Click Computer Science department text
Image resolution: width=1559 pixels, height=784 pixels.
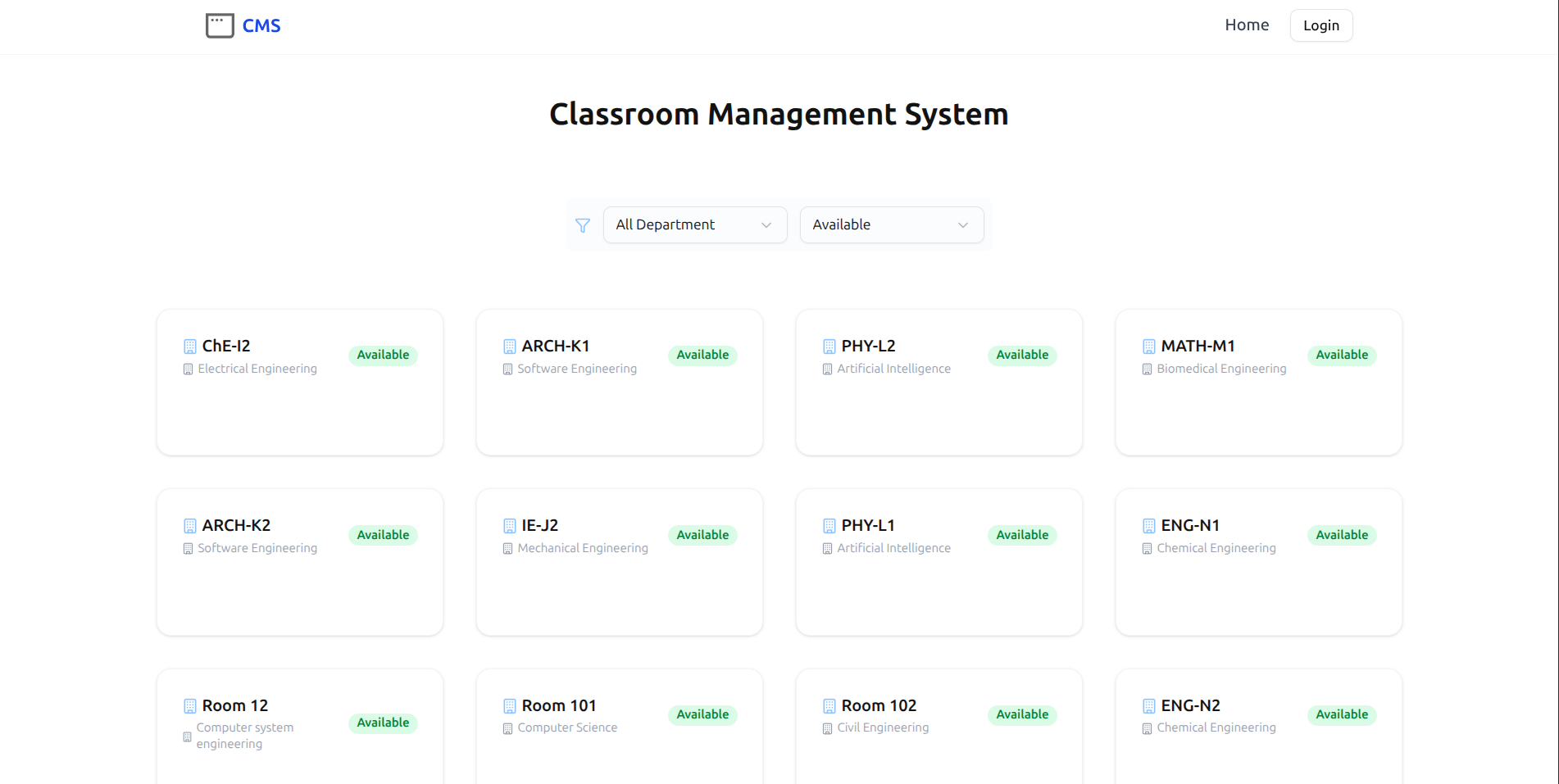pyautogui.click(x=567, y=727)
